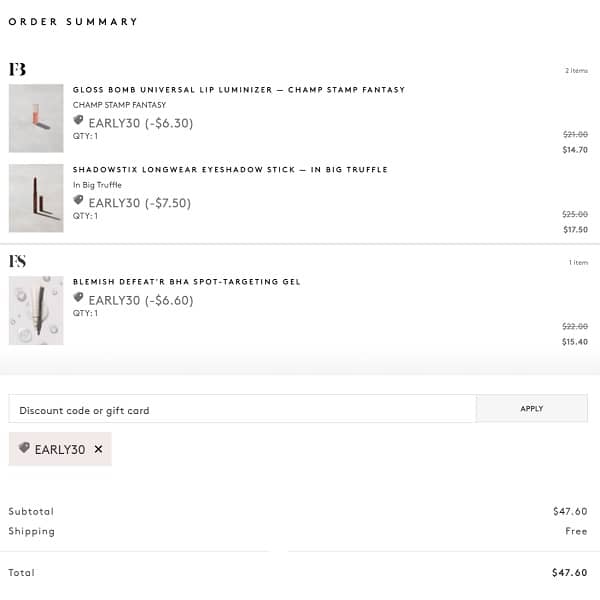Click tag icon beside Gloss Bomb EARLY30 discount
Viewport: 600px width, 600px height.
point(79,121)
